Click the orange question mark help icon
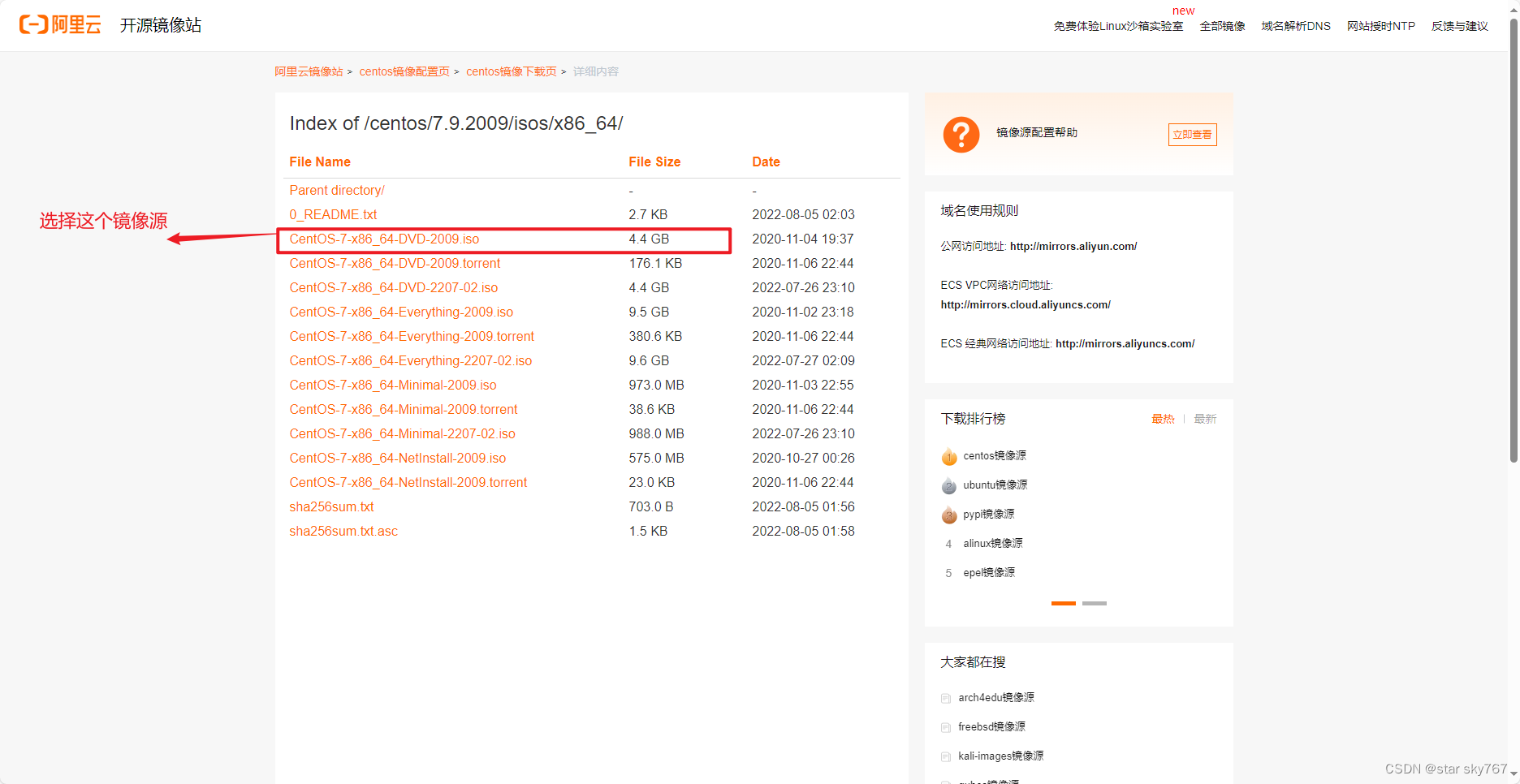The height and width of the screenshot is (784, 1520). (961, 134)
